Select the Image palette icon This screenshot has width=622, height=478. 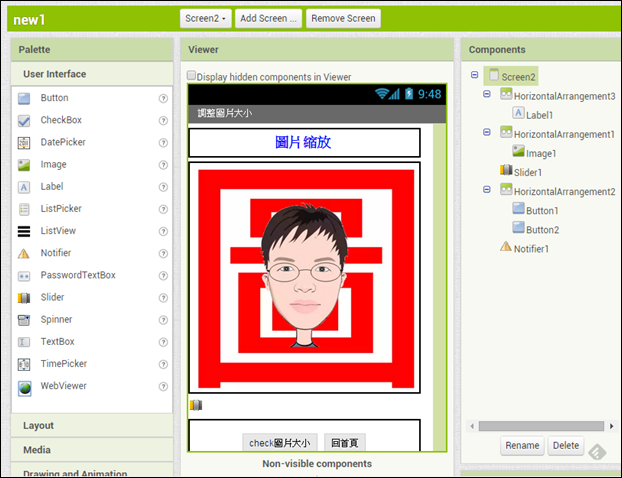pos(24,165)
